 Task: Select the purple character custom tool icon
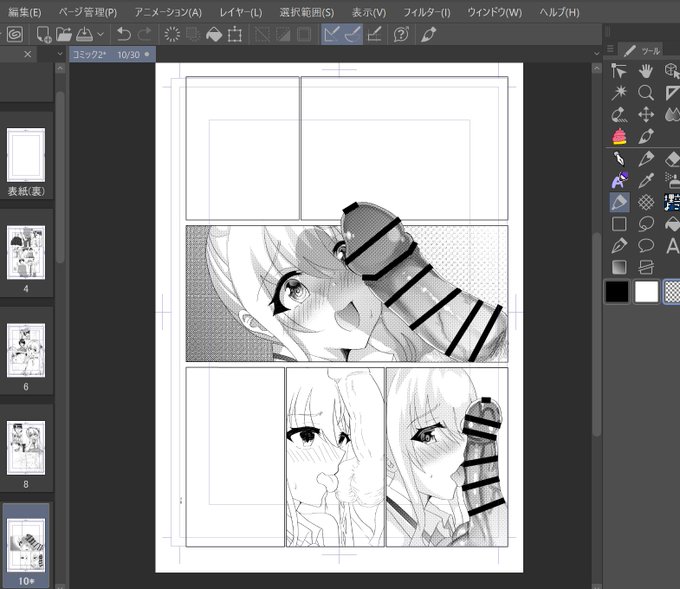click(x=619, y=180)
